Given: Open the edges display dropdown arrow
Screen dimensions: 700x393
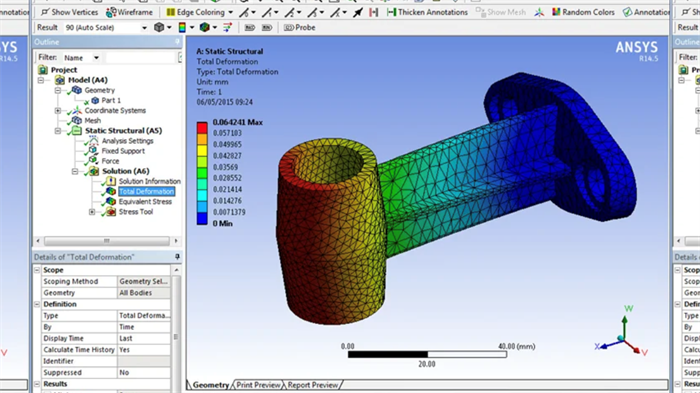Looking at the screenshot, I should 215,28.
